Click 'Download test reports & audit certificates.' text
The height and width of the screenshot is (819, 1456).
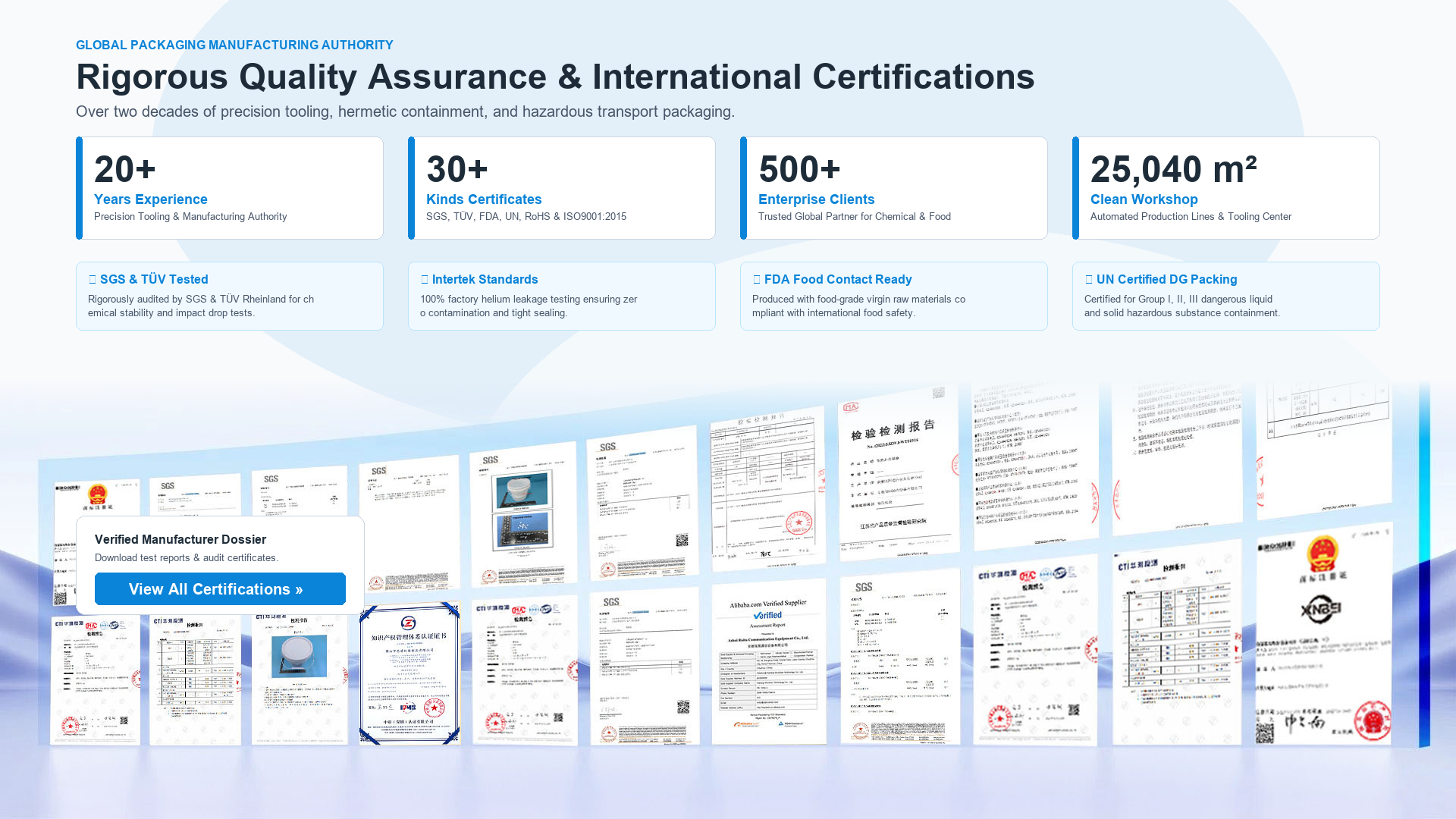click(187, 557)
